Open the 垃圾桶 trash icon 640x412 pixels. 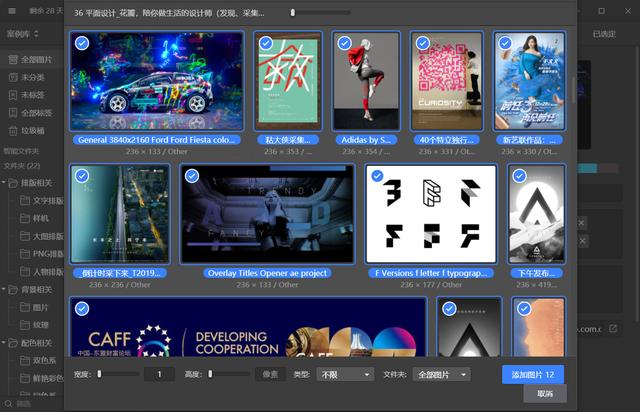click(x=13, y=131)
